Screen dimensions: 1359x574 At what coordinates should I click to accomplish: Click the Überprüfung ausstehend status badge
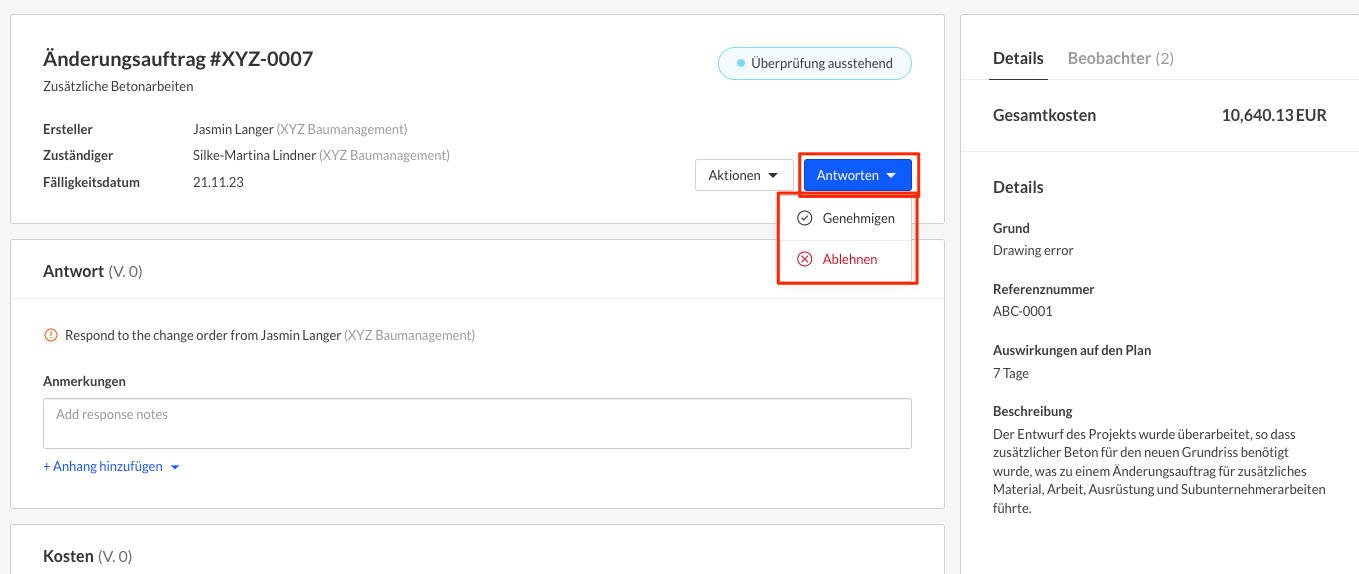814,63
